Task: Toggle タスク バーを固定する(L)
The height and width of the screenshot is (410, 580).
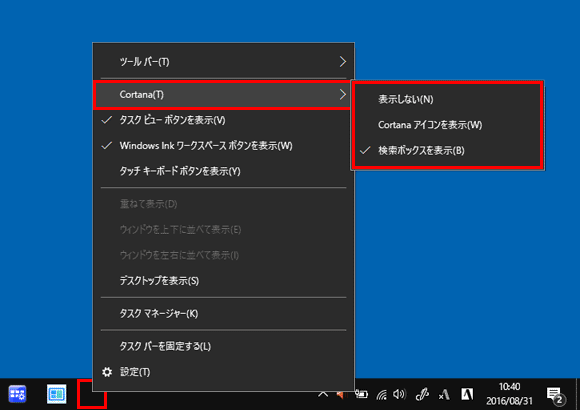Action: coord(223,347)
